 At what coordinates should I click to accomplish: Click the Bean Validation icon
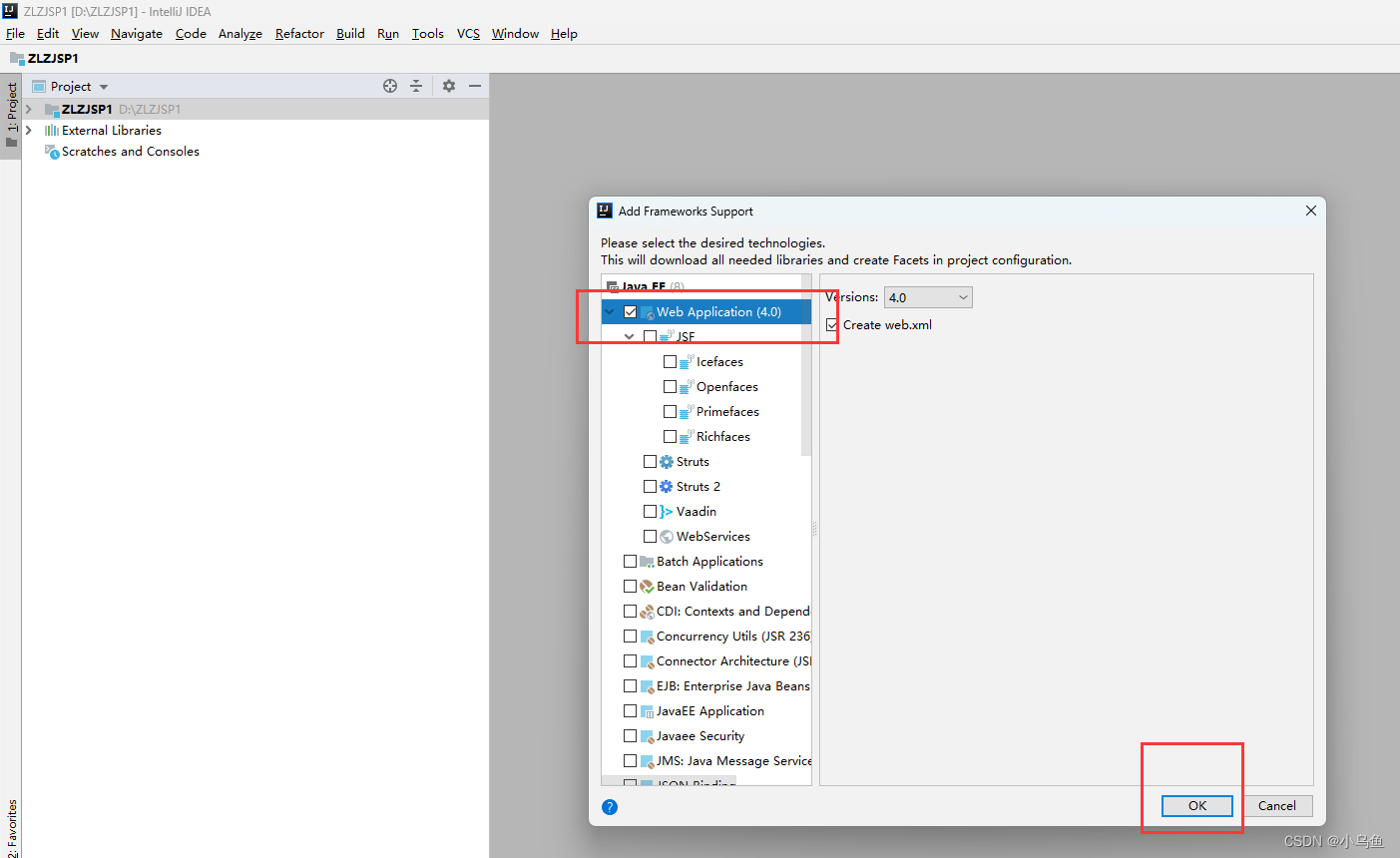tap(647, 587)
